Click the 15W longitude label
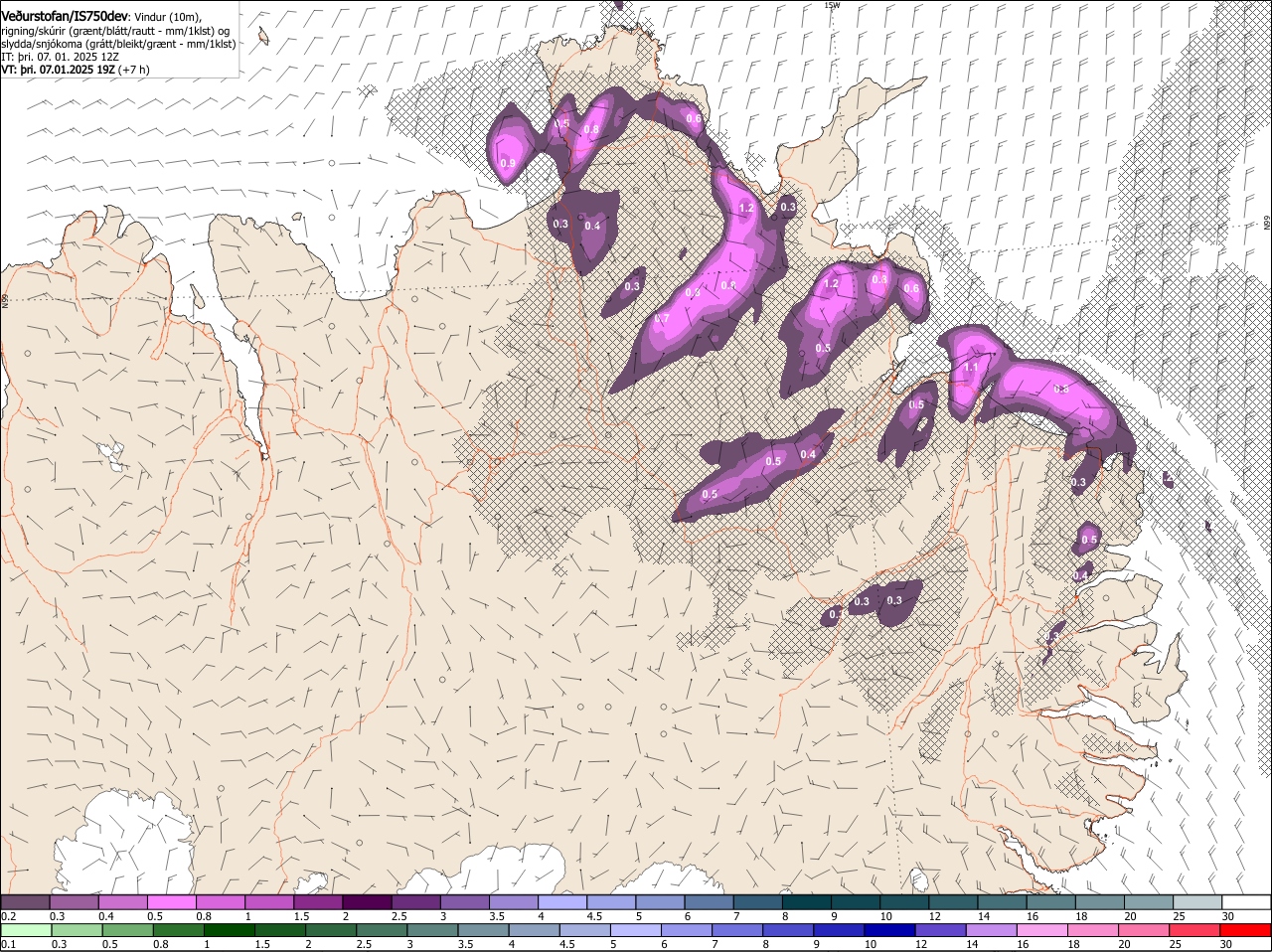Viewport: 1272px width, 952px height. [832, 5]
